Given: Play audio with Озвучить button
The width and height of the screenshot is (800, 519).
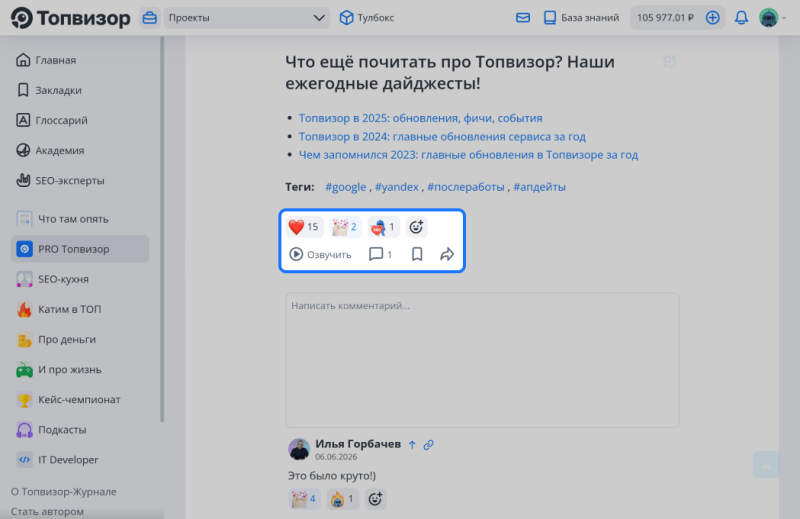Looking at the screenshot, I should pyautogui.click(x=320, y=254).
